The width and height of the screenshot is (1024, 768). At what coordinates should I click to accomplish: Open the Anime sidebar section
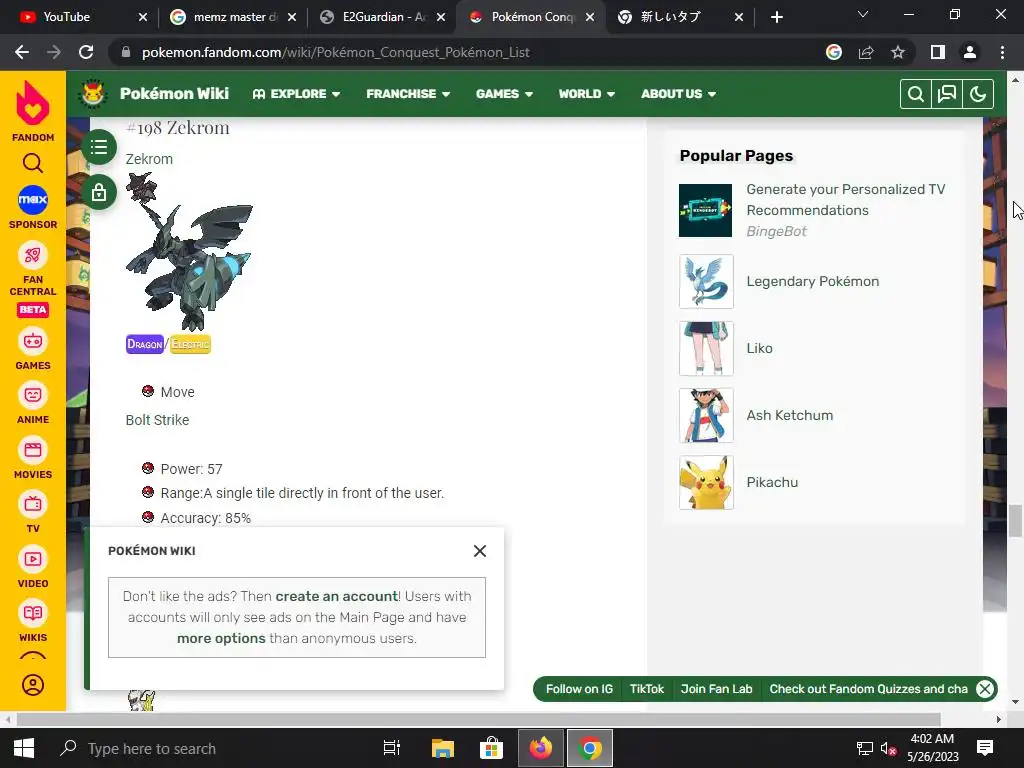[33, 404]
